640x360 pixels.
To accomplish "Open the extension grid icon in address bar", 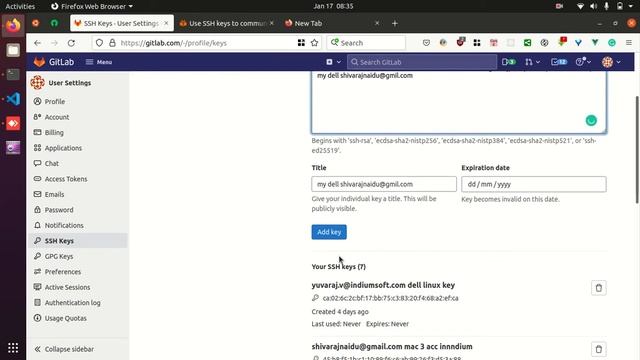I will coord(301,43).
